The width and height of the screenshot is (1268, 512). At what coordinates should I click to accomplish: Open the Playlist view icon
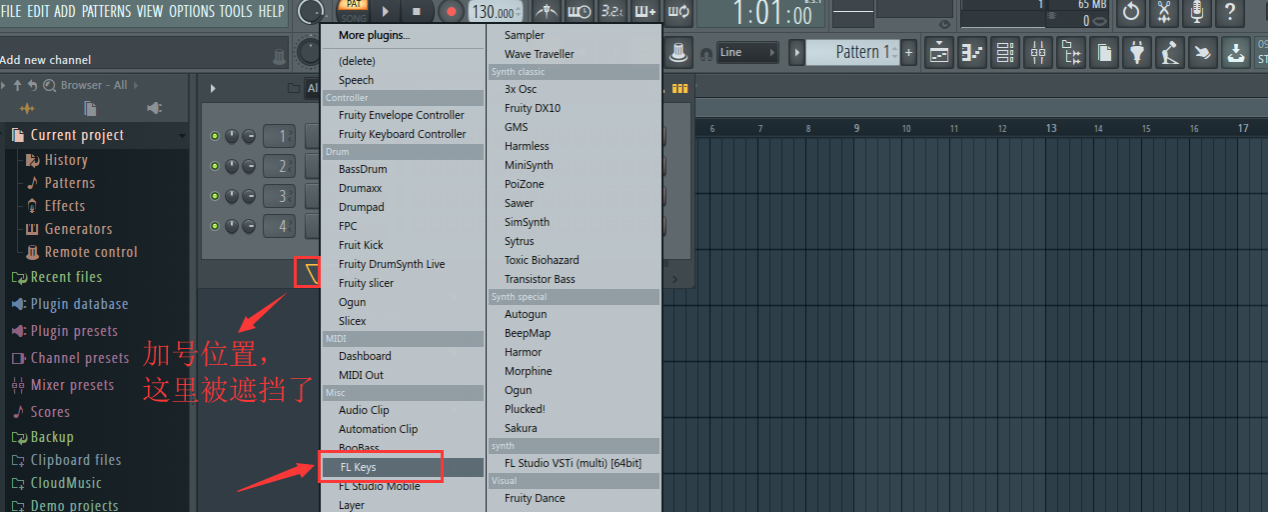point(939,52)
